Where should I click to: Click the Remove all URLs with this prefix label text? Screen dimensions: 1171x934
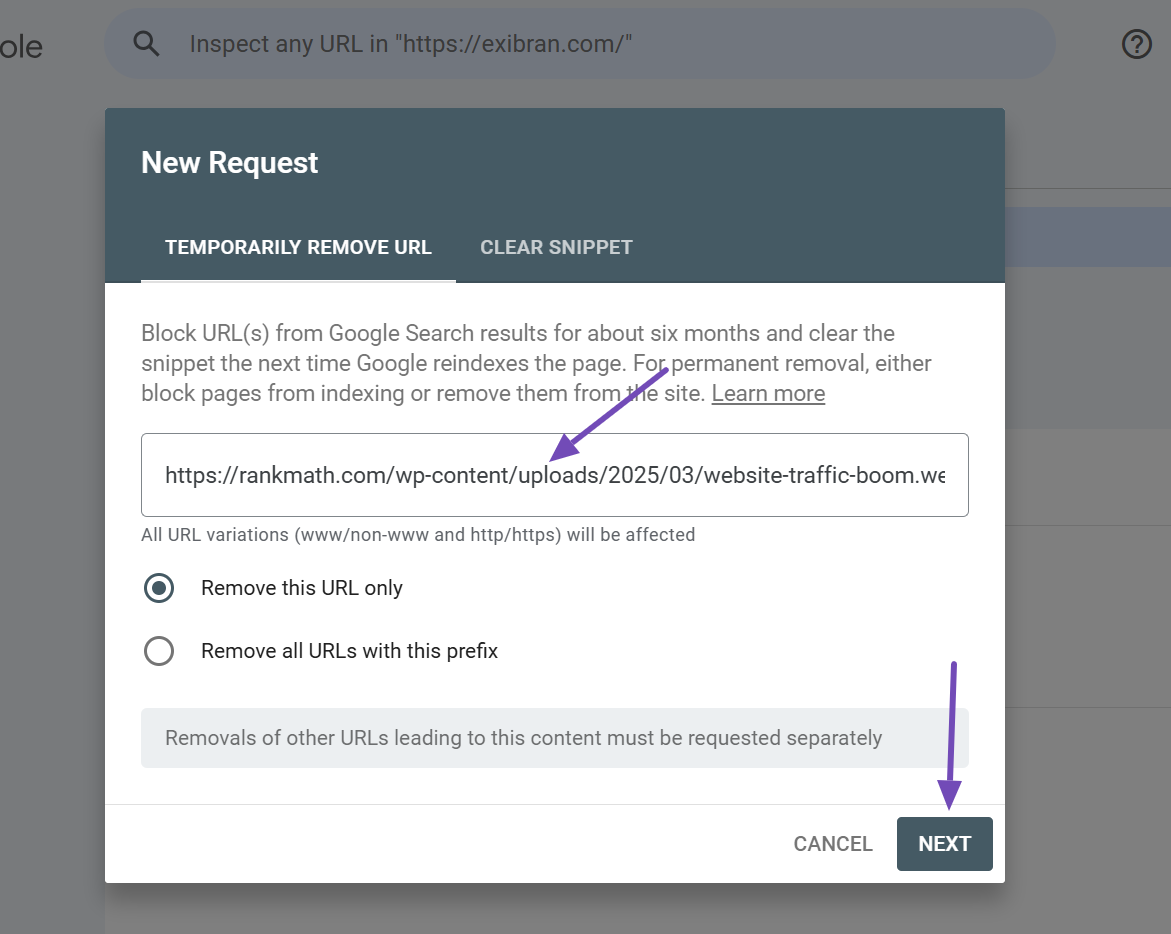(x=349, y=651)
